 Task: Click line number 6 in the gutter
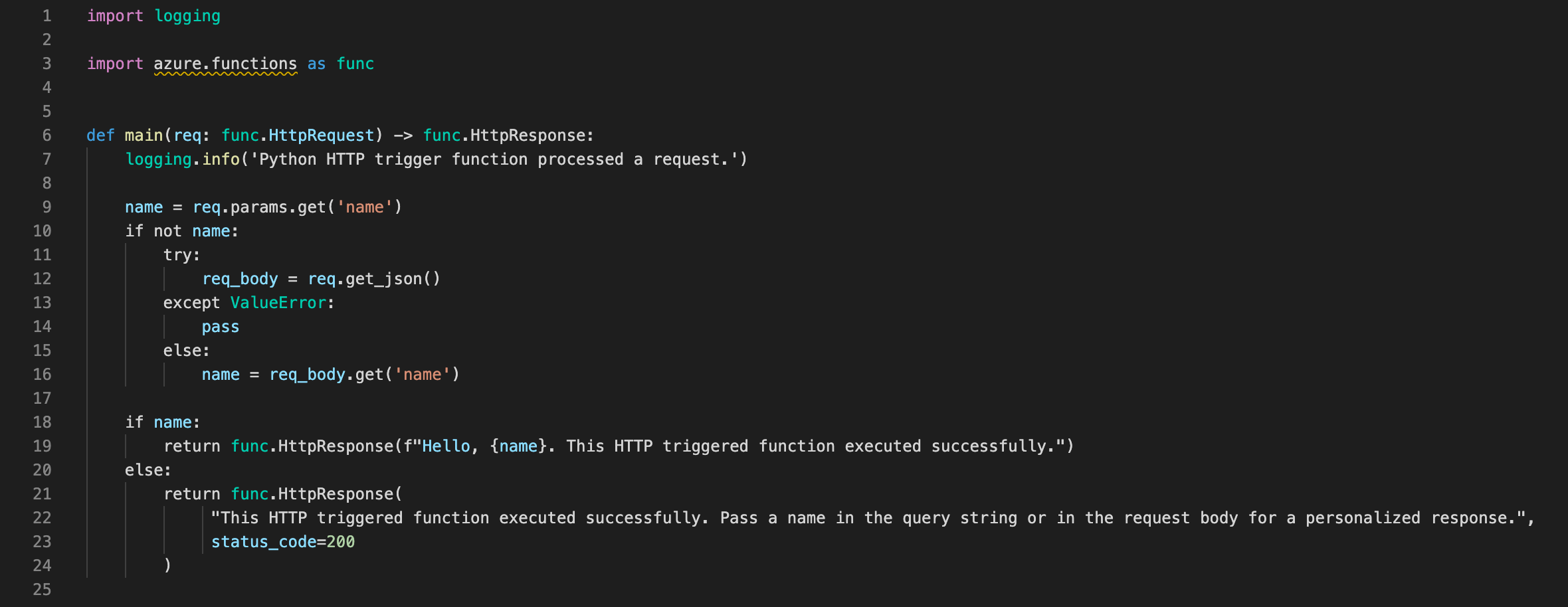coord(47,135)
